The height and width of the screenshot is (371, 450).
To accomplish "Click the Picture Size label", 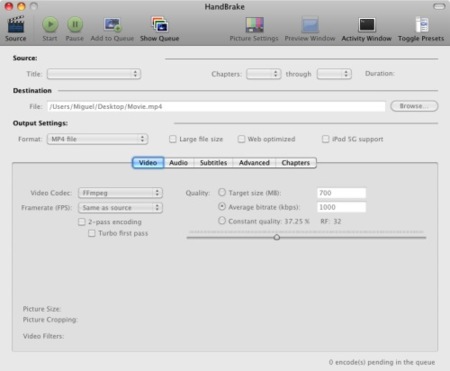I will pyautogui.click(x=42, y=309).
